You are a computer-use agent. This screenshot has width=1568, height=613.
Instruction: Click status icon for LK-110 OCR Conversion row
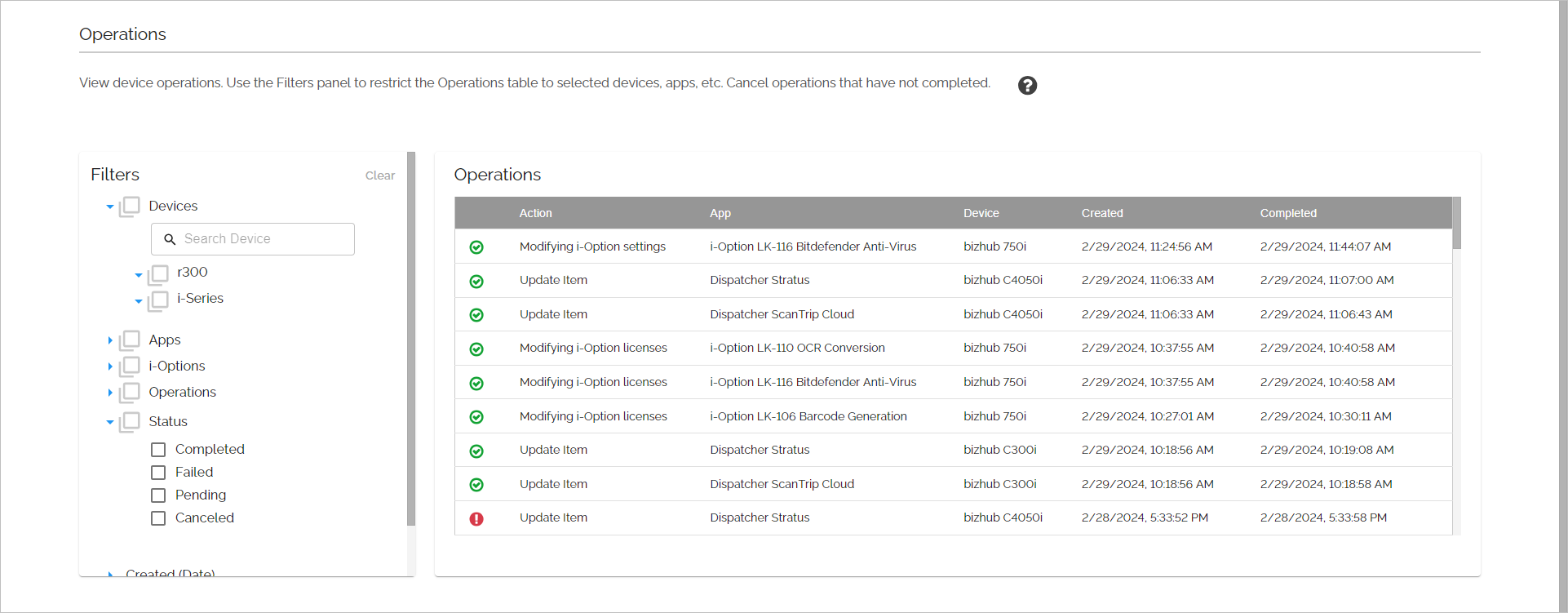pyautogui.click(x=476, y=349)
